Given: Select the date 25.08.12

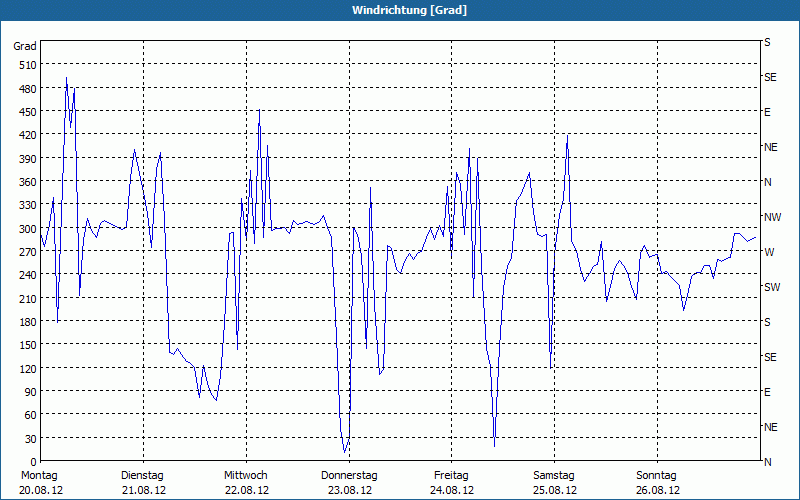Looking at the screenshot, I should coord(555,490).
